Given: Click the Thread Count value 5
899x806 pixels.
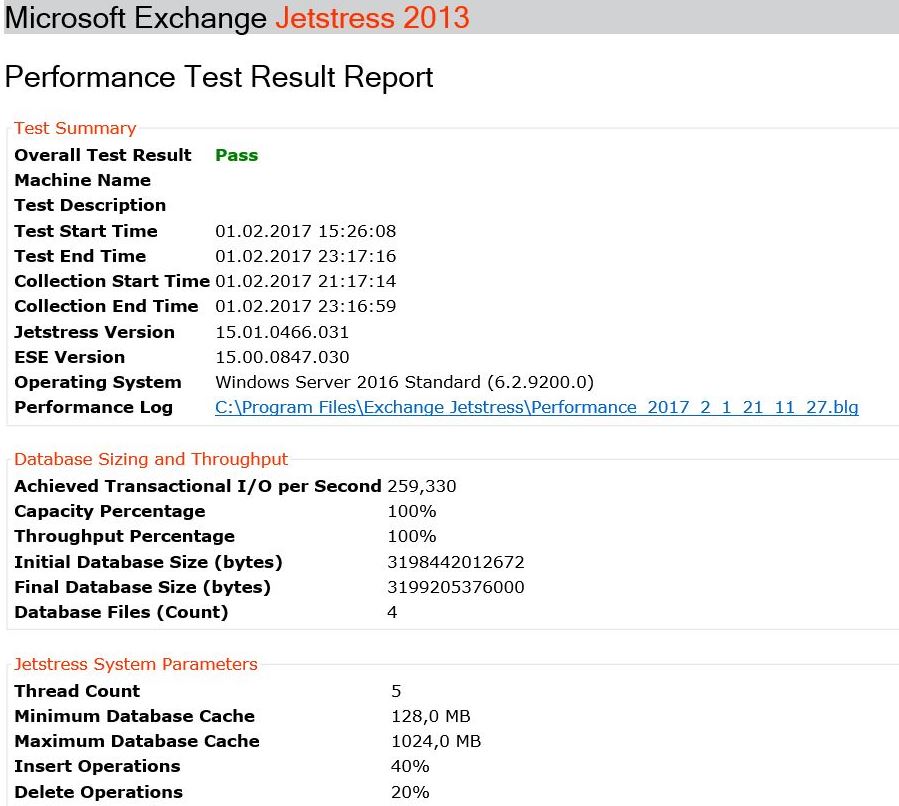Looking at the screenshot, I should point(396,691).
